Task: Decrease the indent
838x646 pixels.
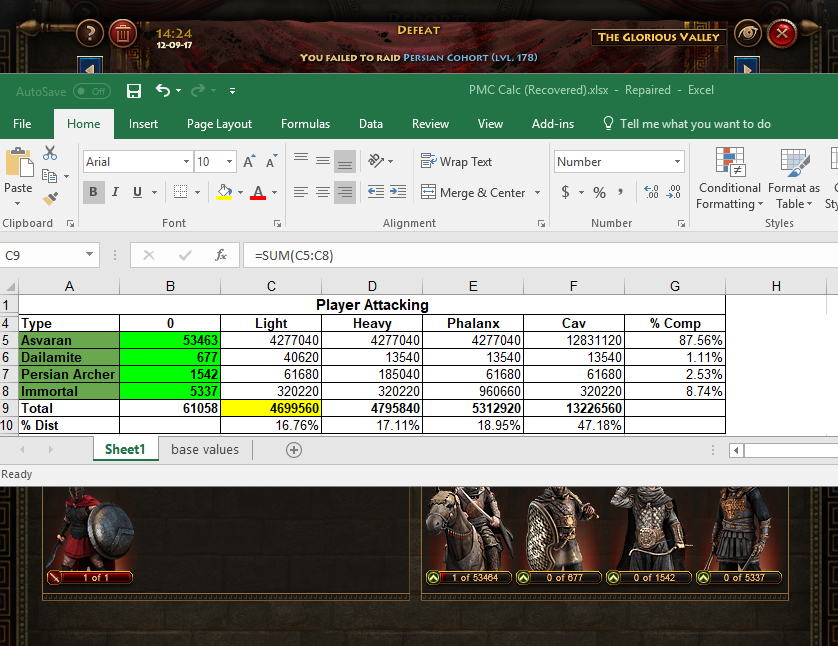Action: pos(376,192)
